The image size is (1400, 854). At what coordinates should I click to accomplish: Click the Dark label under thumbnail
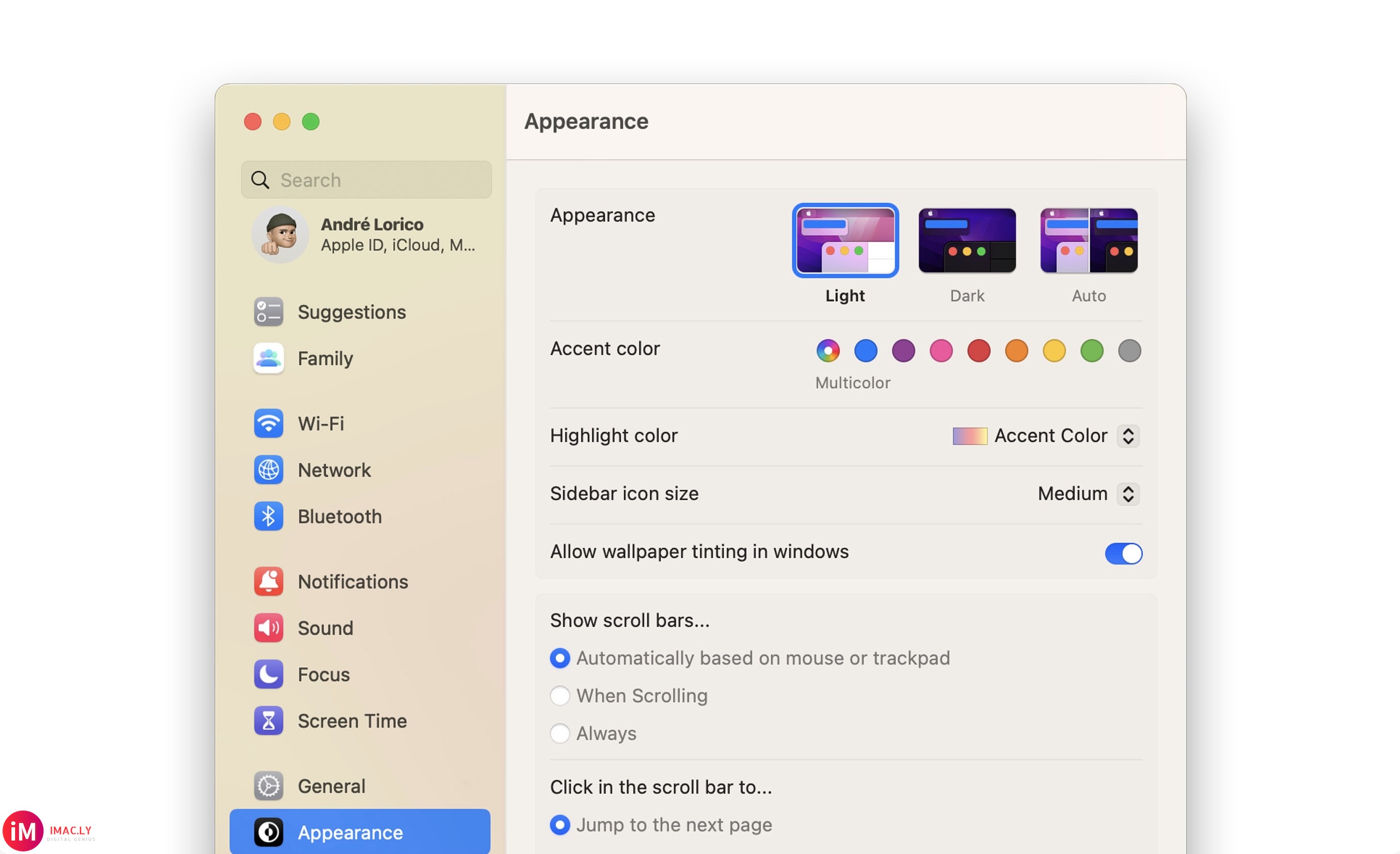[967, 295]
